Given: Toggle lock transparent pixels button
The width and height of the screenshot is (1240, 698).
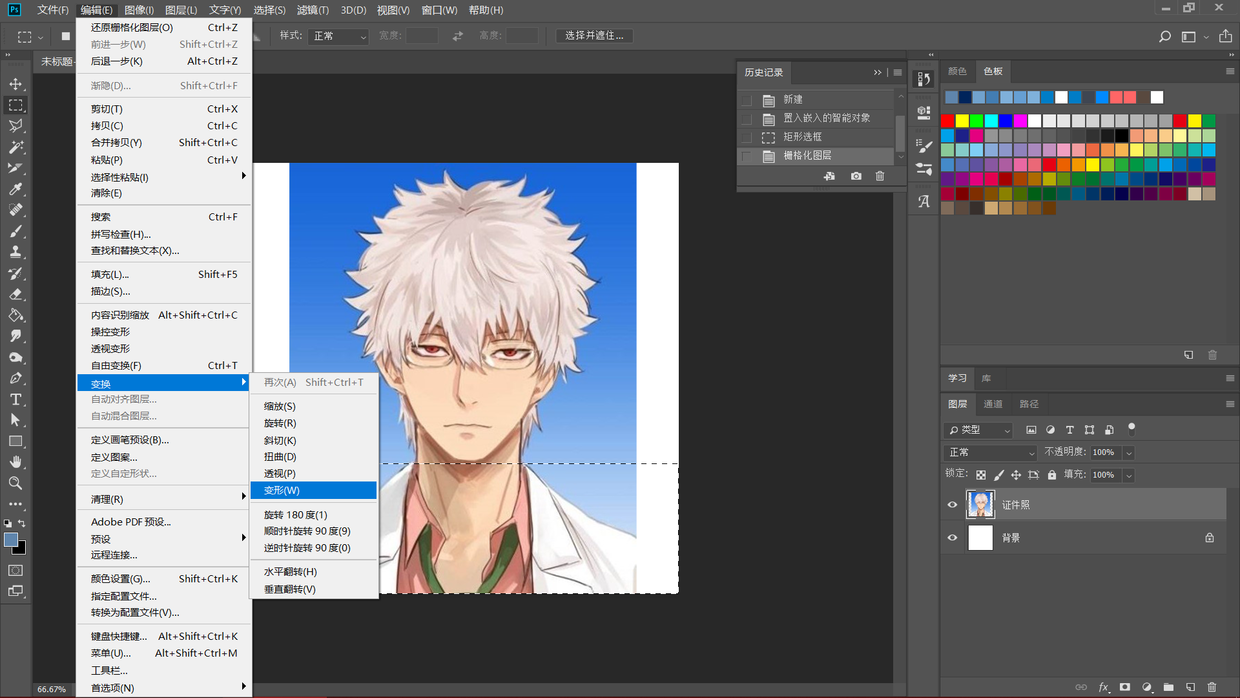Looking at the screenshot, I should (x=981, y=475).
